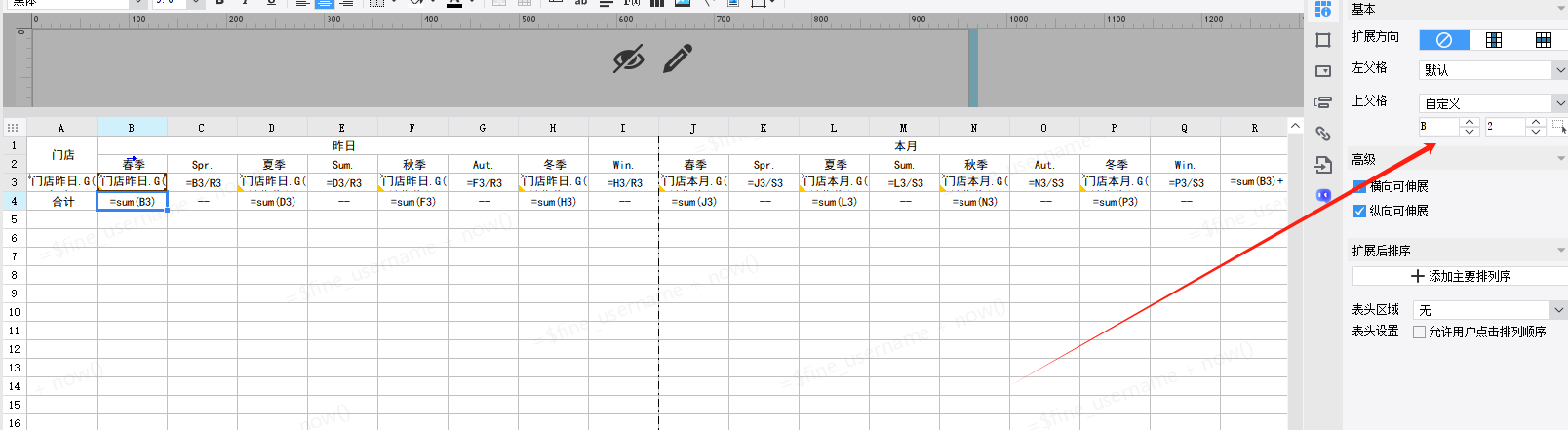Select the Win. cell in column Q
Viewport: 1568px width, 430px height.
click(1185, 164)
